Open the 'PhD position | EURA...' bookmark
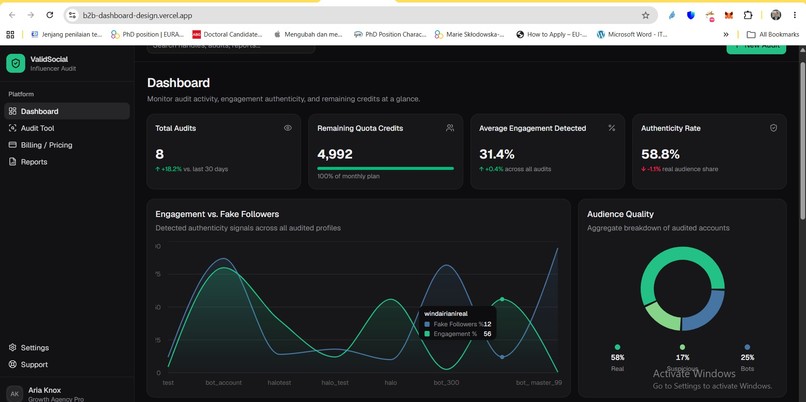 pos(149,34)
